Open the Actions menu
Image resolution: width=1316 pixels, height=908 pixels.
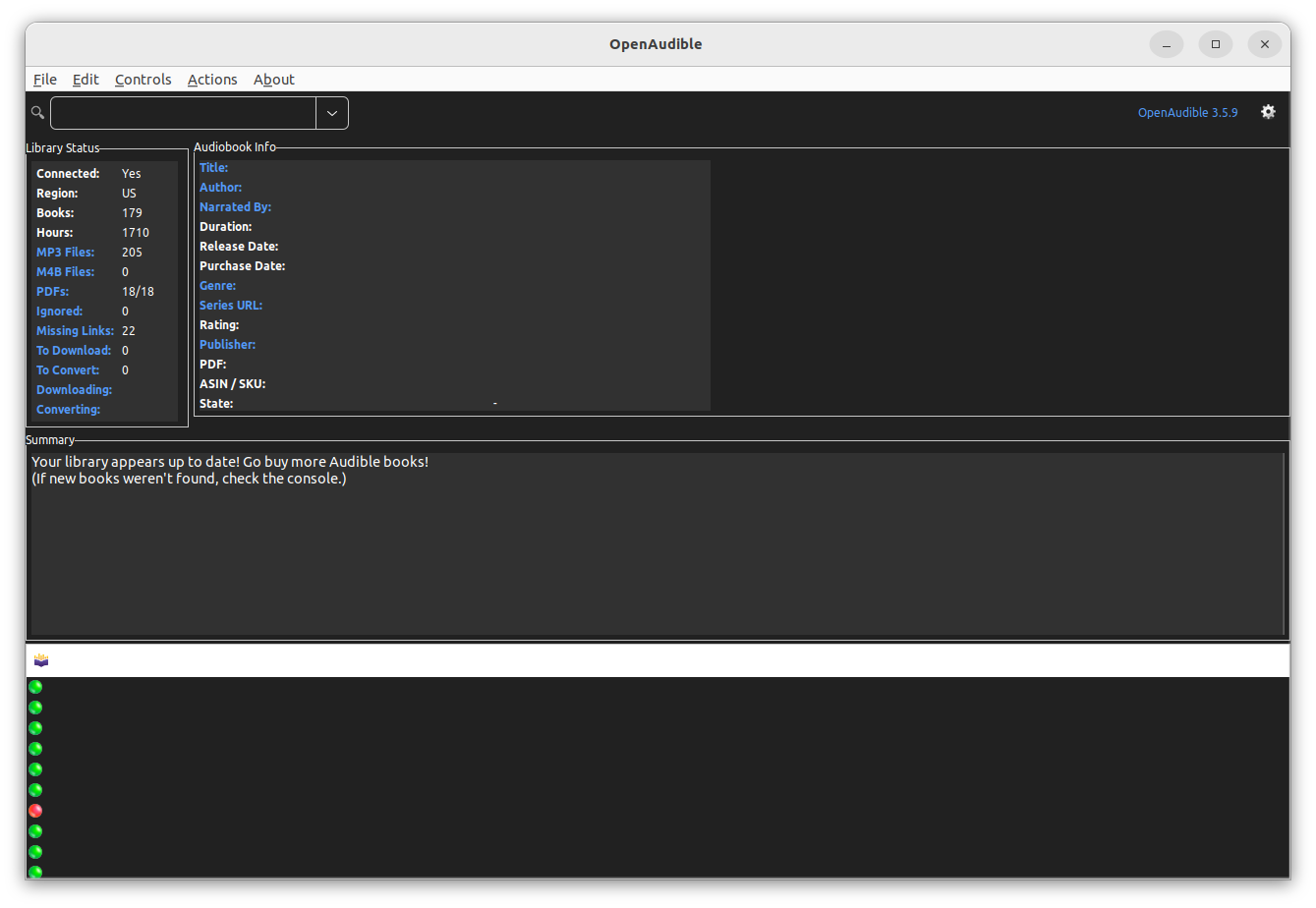pyautogui.click(x=212, y=80)
